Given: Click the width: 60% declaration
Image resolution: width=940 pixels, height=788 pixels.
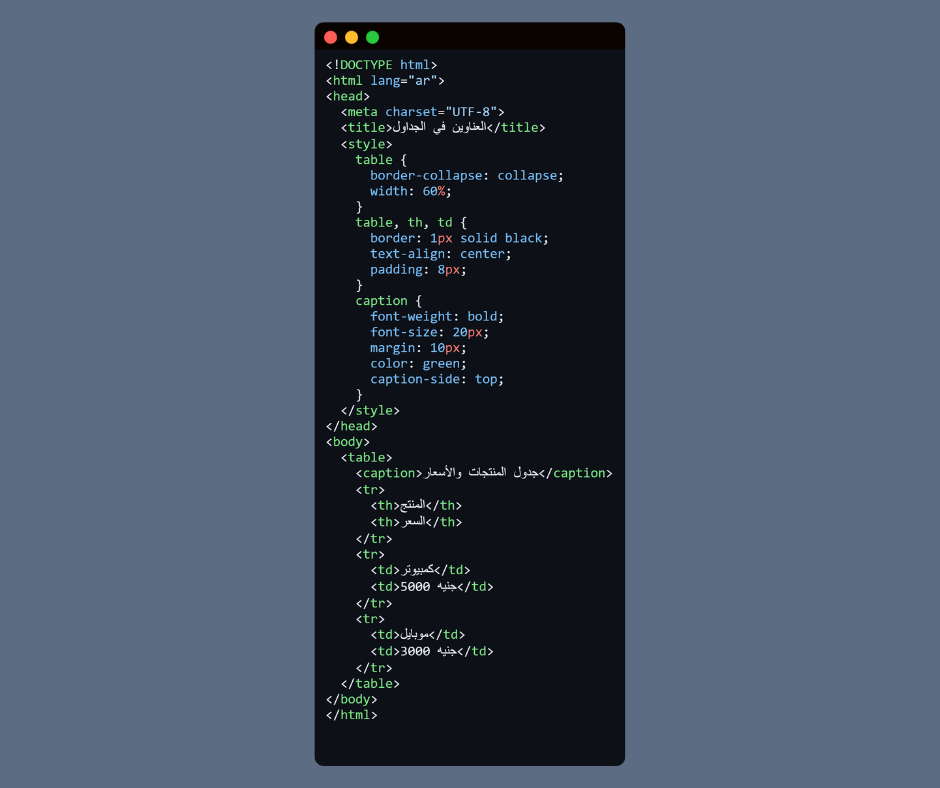Looking at the screenshot, I should pos(410,191).
